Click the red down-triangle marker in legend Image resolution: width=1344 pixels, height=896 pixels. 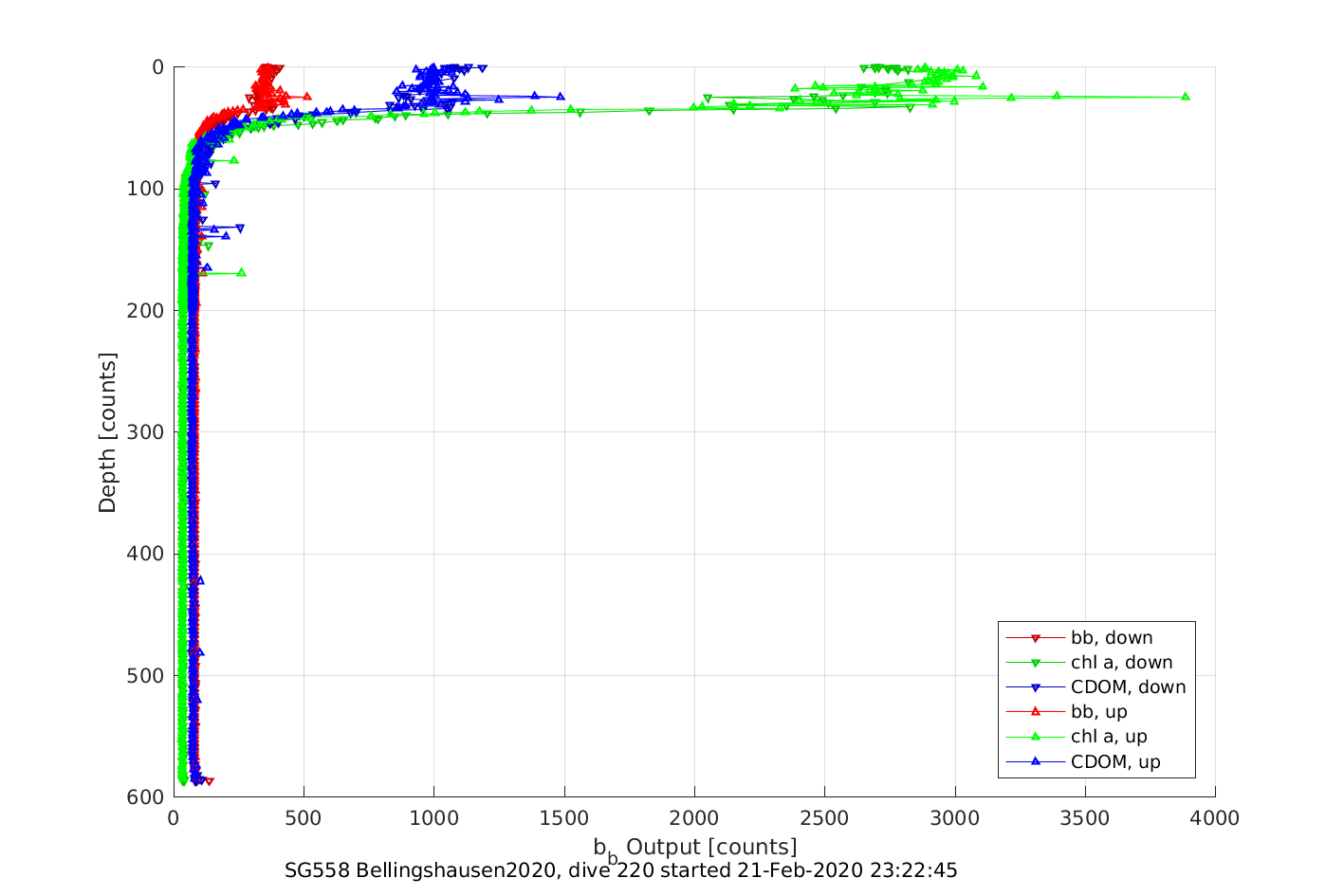click(1036, 638)
